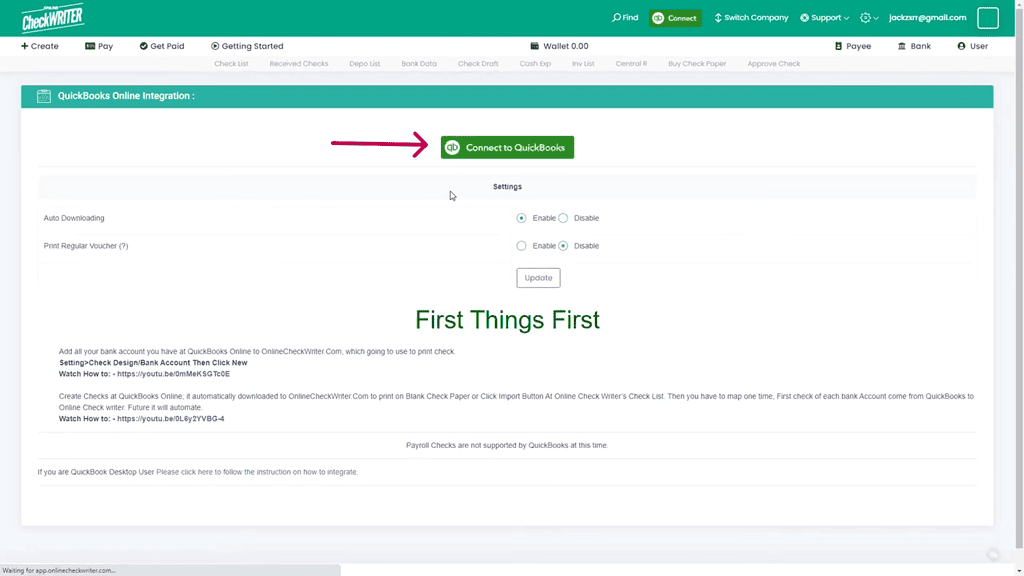Image resolution: width=1024 pixels, height=576 pixels.
Task: Click the Connect to QuickBooks button
Action: [507, 148]
